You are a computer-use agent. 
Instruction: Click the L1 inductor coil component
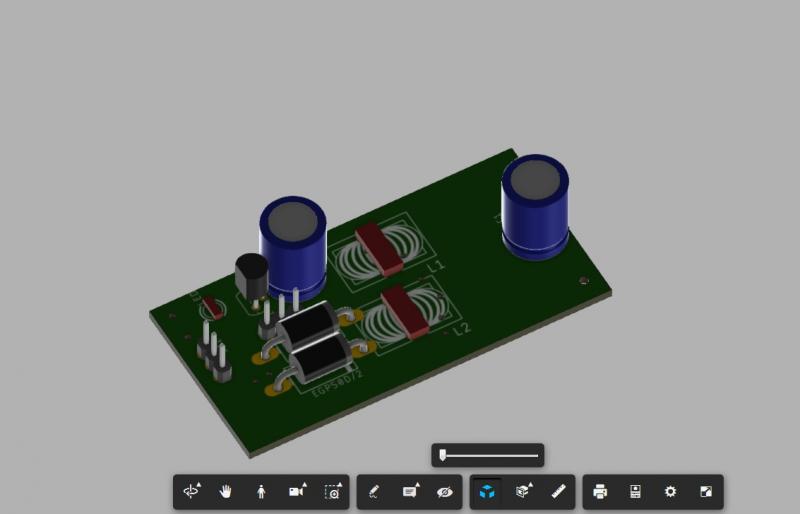click(x=378, y=250)
